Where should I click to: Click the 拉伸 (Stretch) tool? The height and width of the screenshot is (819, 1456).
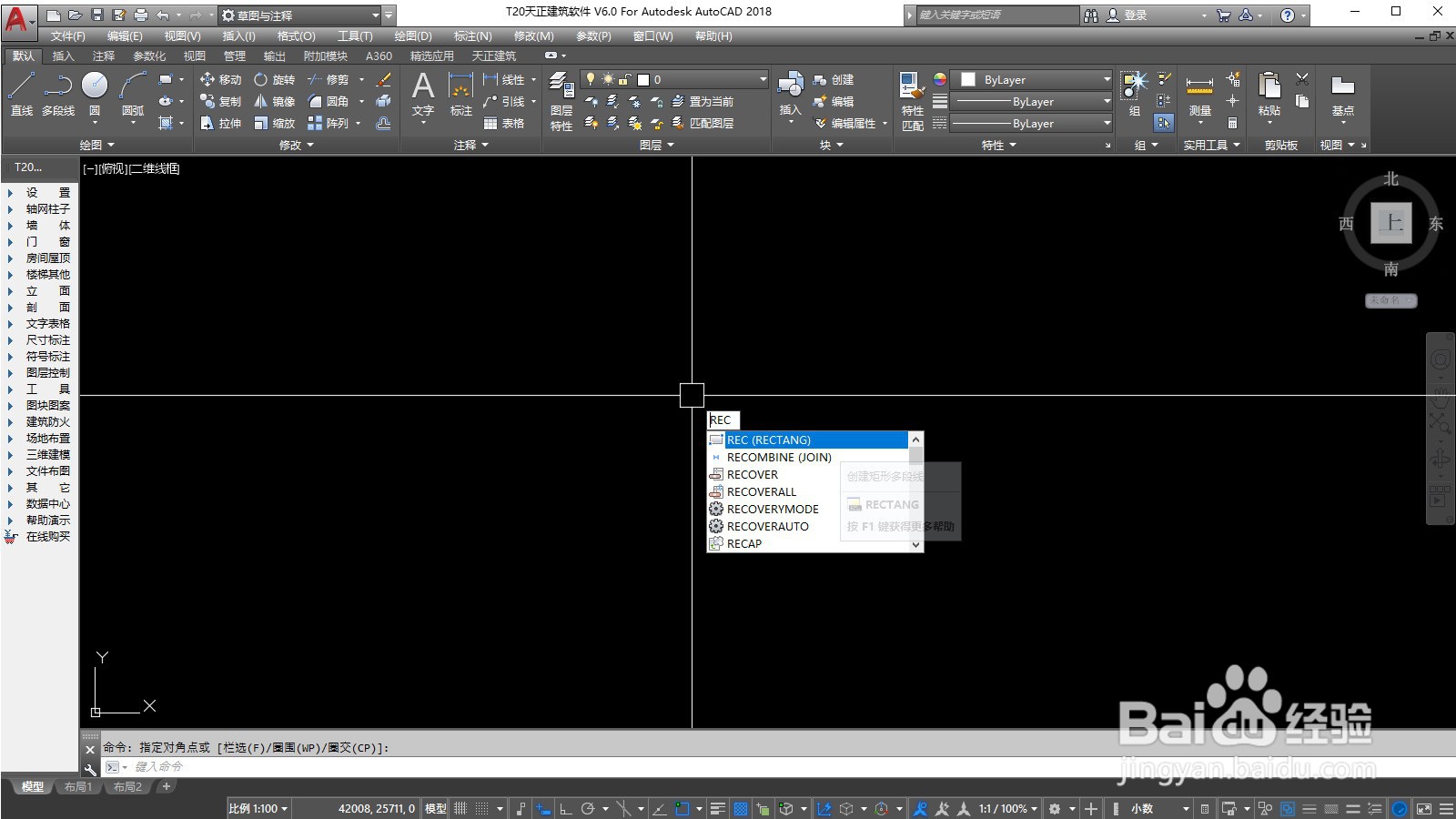pos(220,123)
